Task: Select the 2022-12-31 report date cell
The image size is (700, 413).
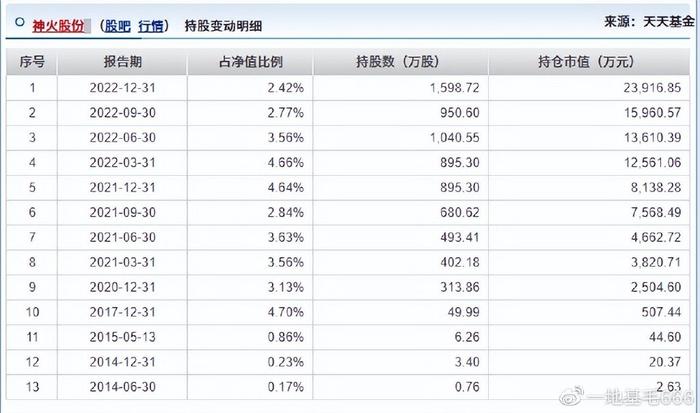Action: coord(122,88)
